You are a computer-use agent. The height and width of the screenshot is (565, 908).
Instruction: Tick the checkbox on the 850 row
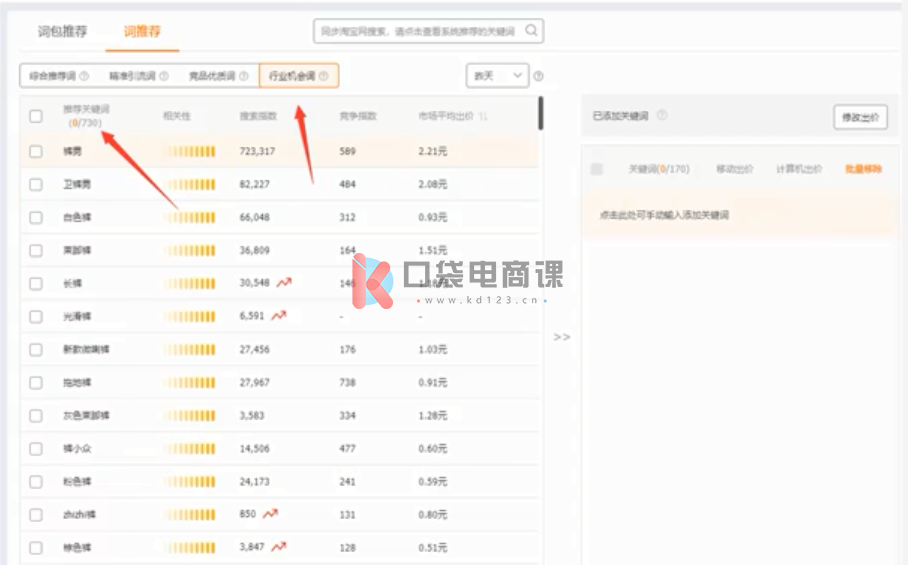pos(36,514)
